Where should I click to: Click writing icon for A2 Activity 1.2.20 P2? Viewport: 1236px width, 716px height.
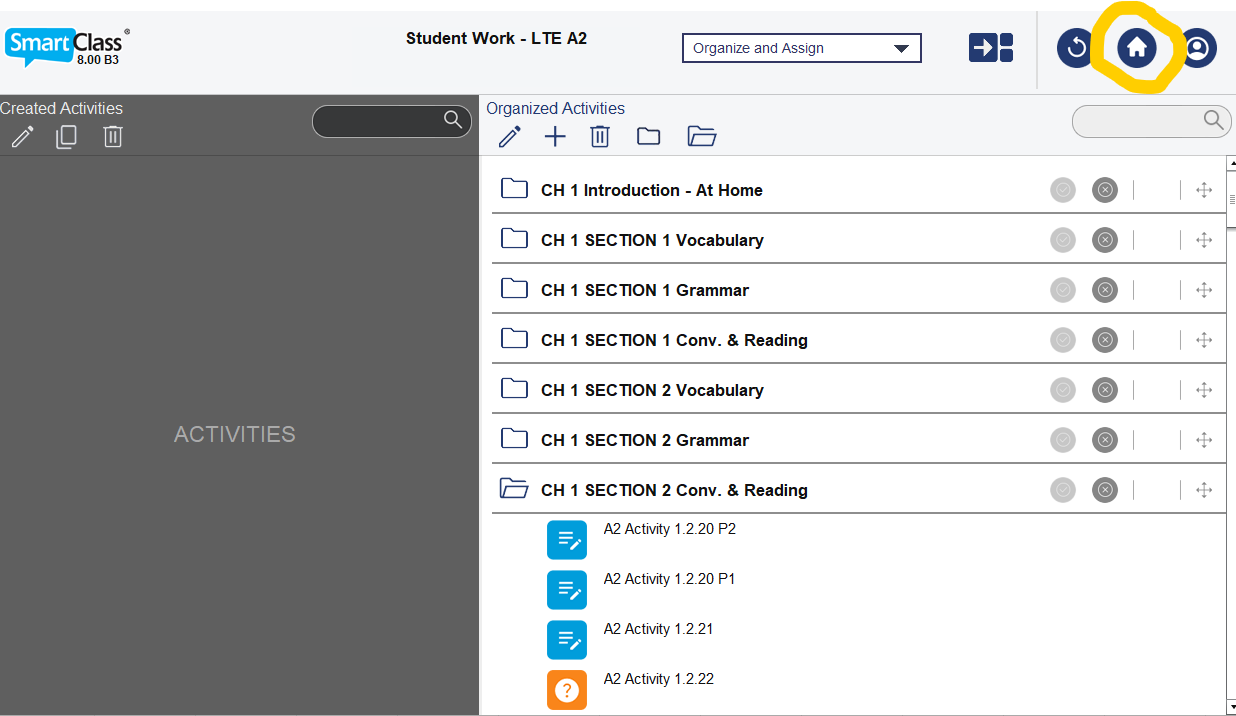pos(567,540)
